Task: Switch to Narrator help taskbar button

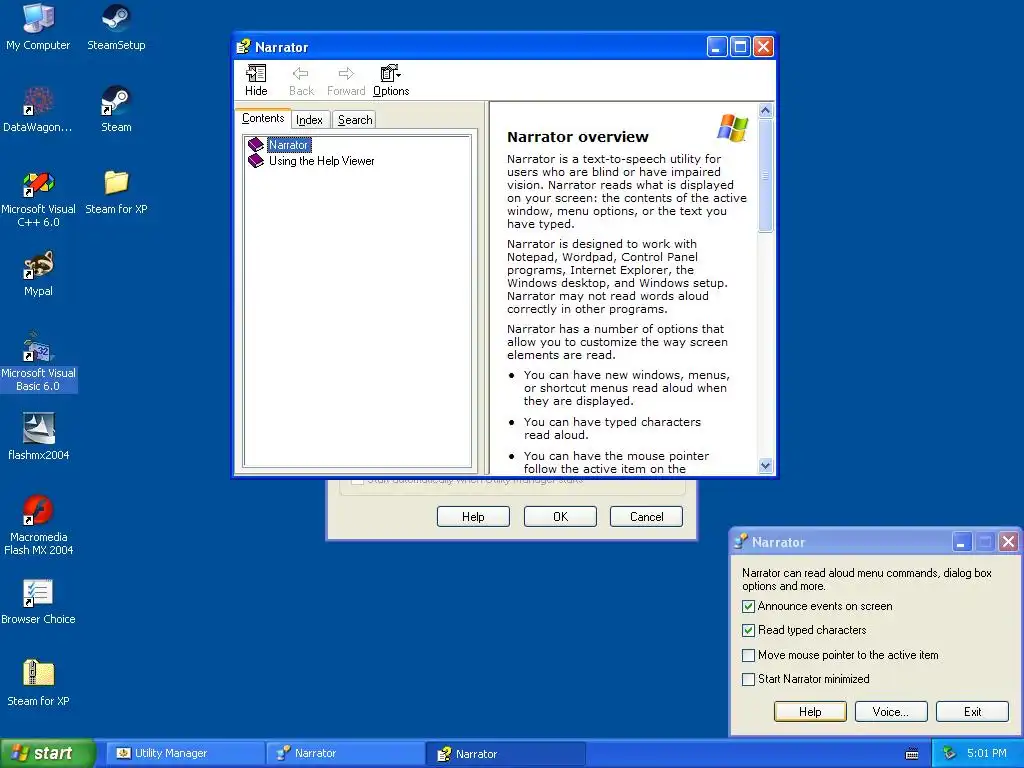Action: click(x=505, y=754)
